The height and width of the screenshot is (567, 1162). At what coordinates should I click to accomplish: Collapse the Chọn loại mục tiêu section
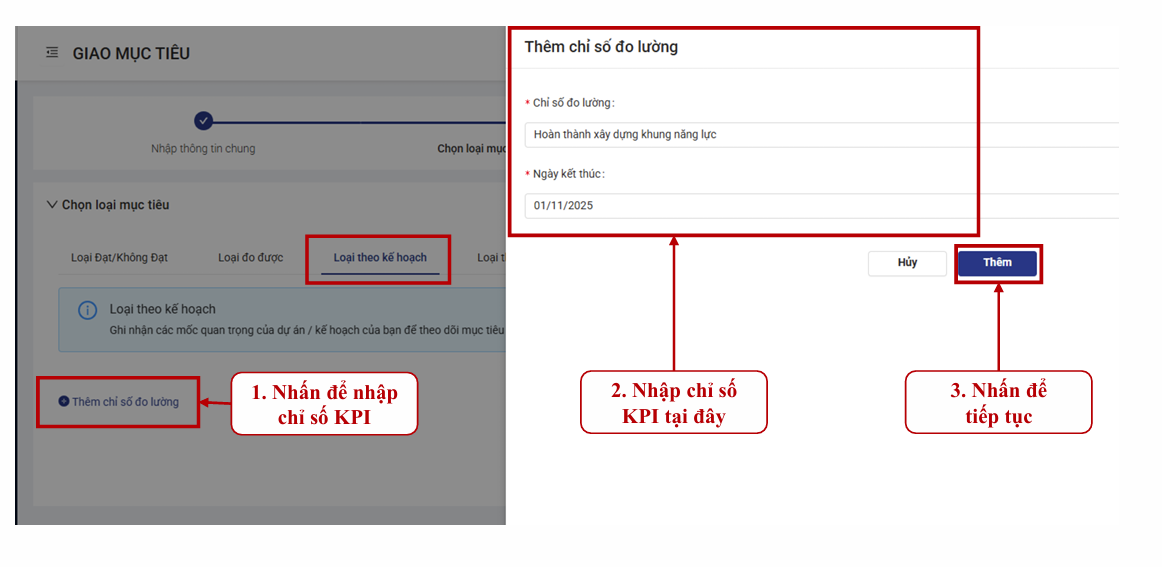52,205
